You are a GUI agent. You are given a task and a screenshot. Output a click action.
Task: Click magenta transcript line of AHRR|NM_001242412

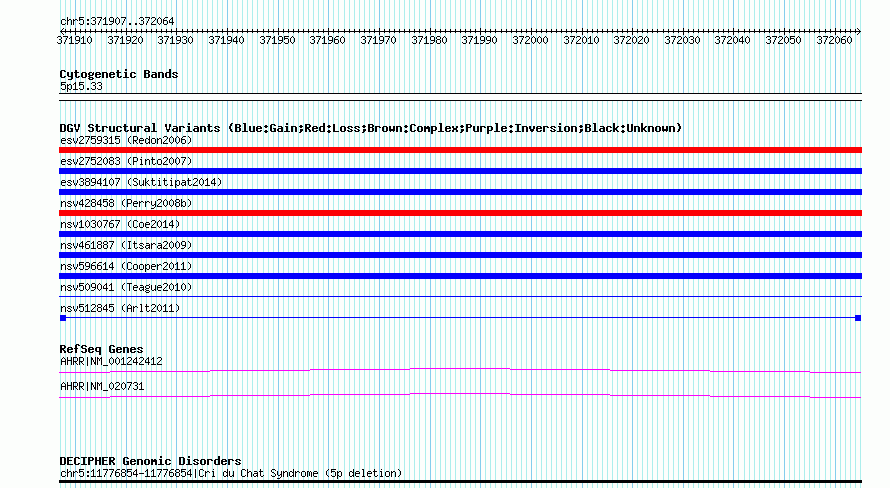point(460,371)
